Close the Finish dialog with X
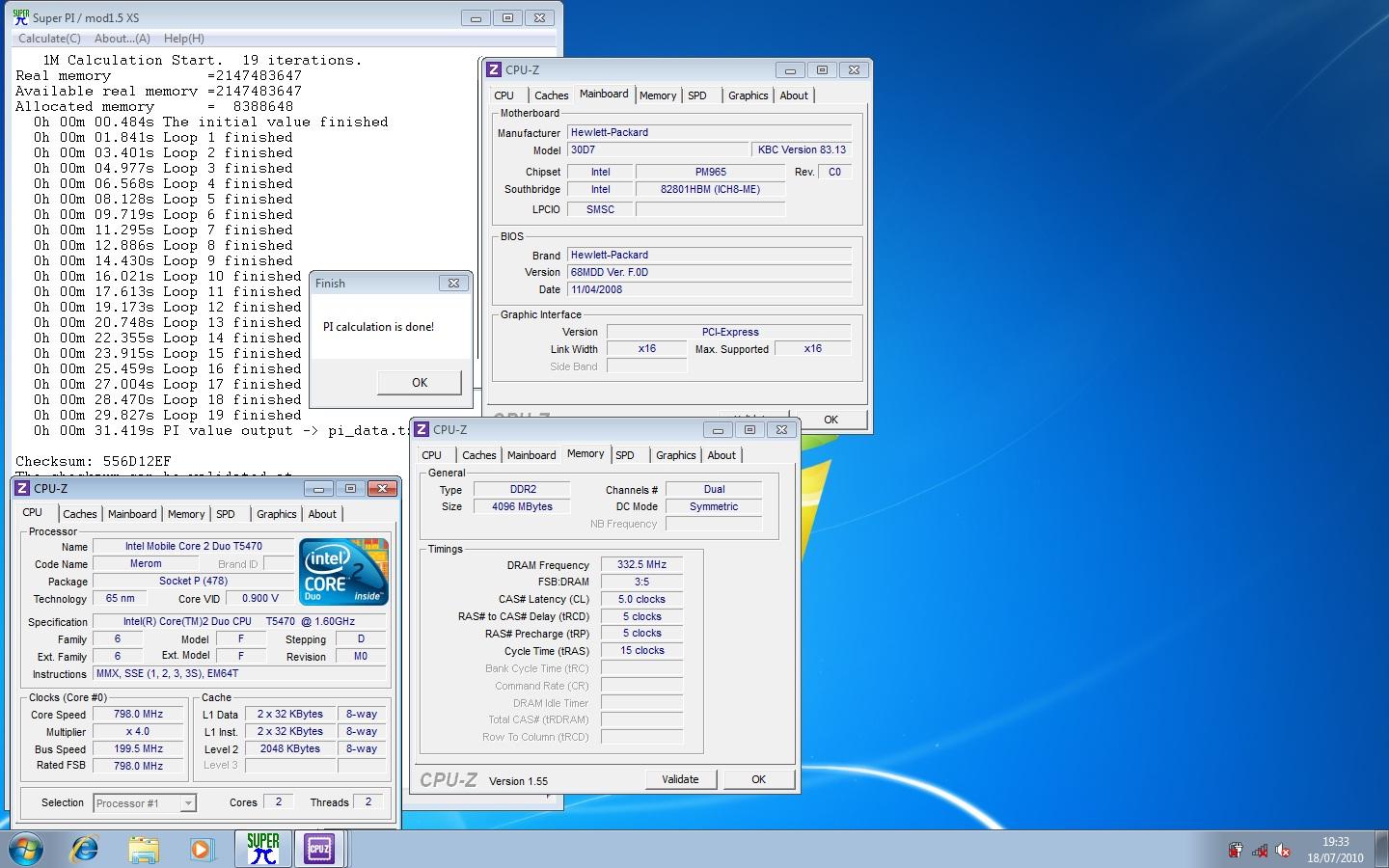1389x868 pixels. (453, 283)
